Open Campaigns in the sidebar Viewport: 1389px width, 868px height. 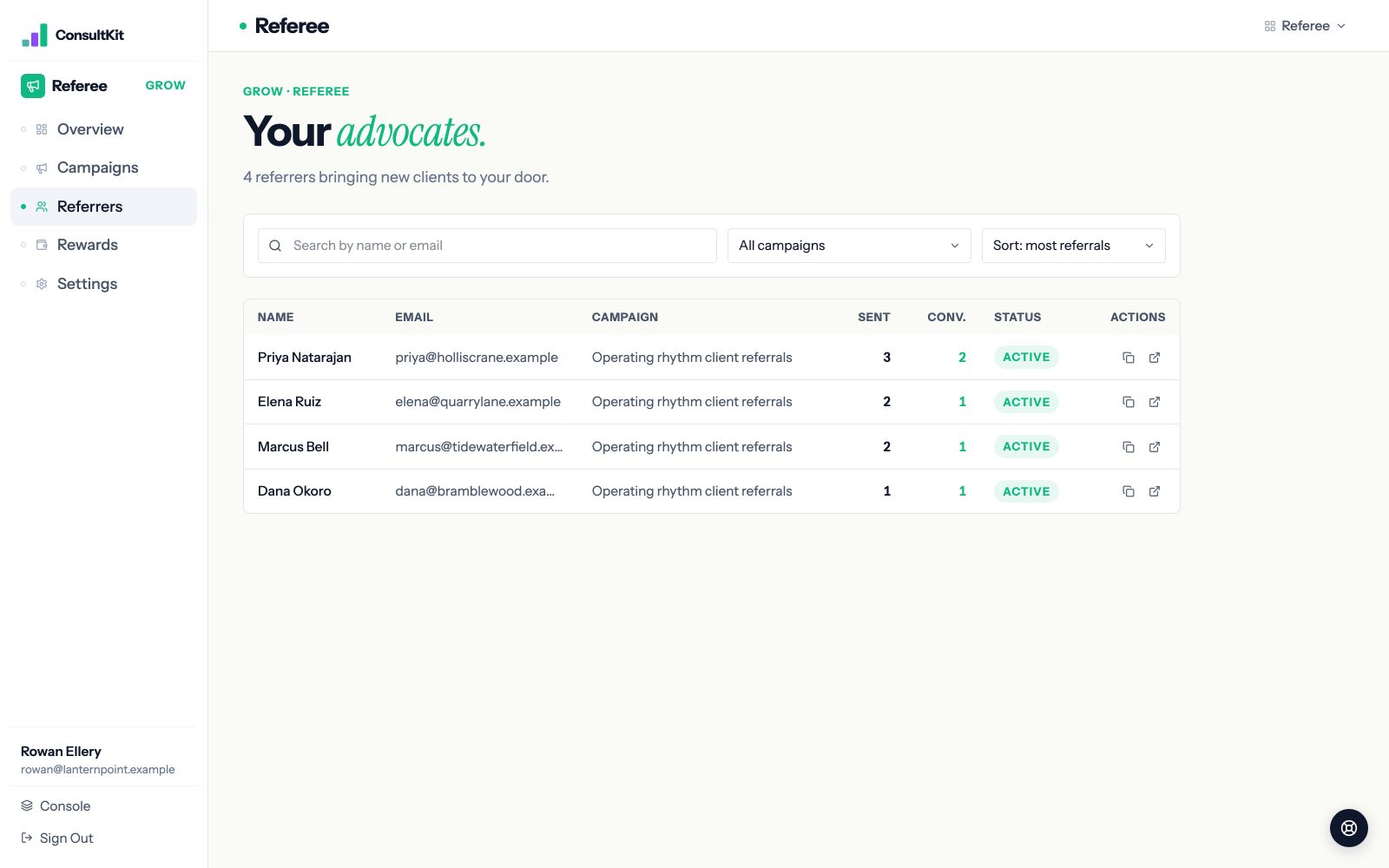[104, 168]
